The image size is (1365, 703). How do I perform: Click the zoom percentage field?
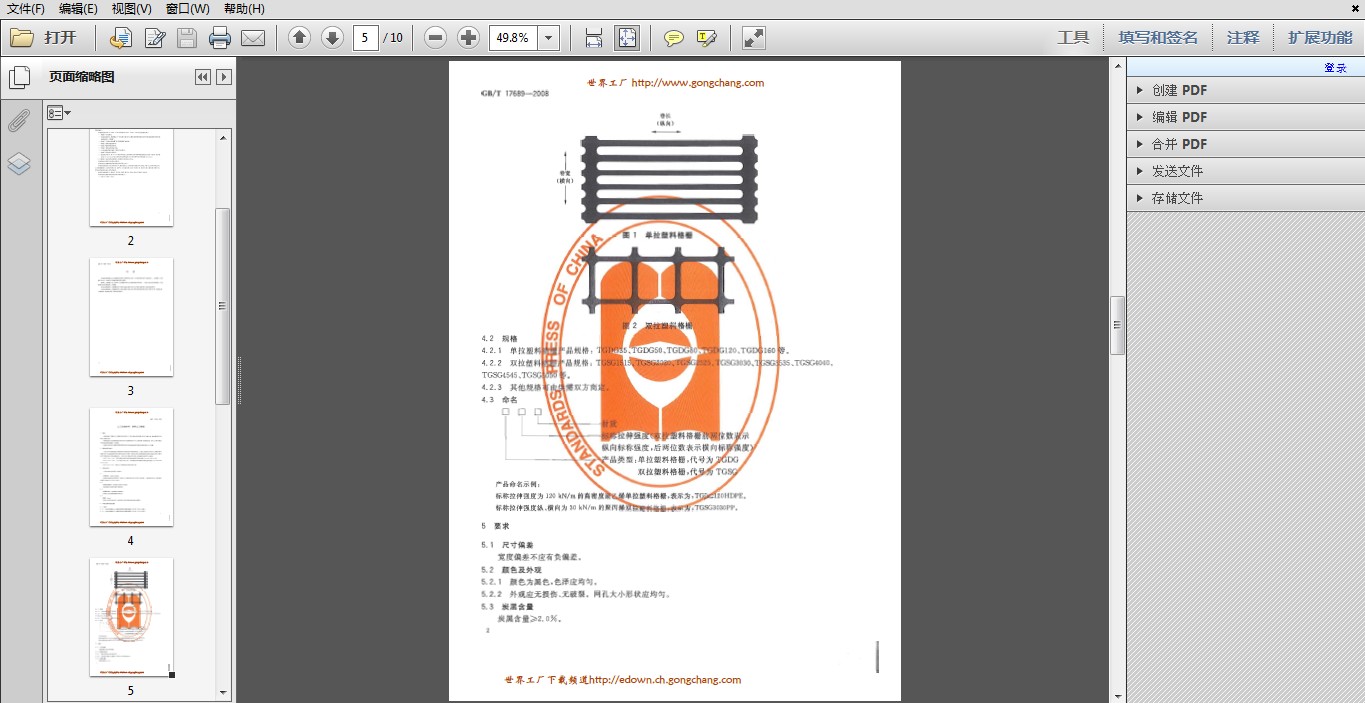point(513,38)
